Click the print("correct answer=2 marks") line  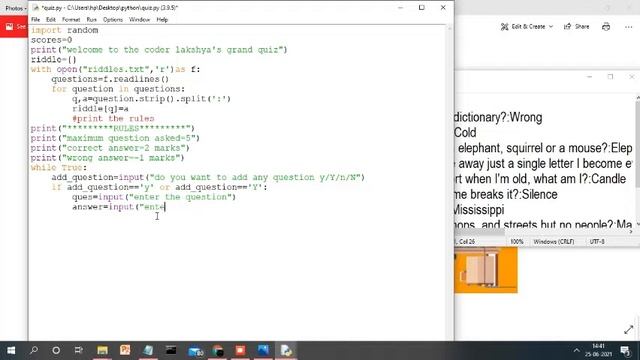click(x=110, y=148)
